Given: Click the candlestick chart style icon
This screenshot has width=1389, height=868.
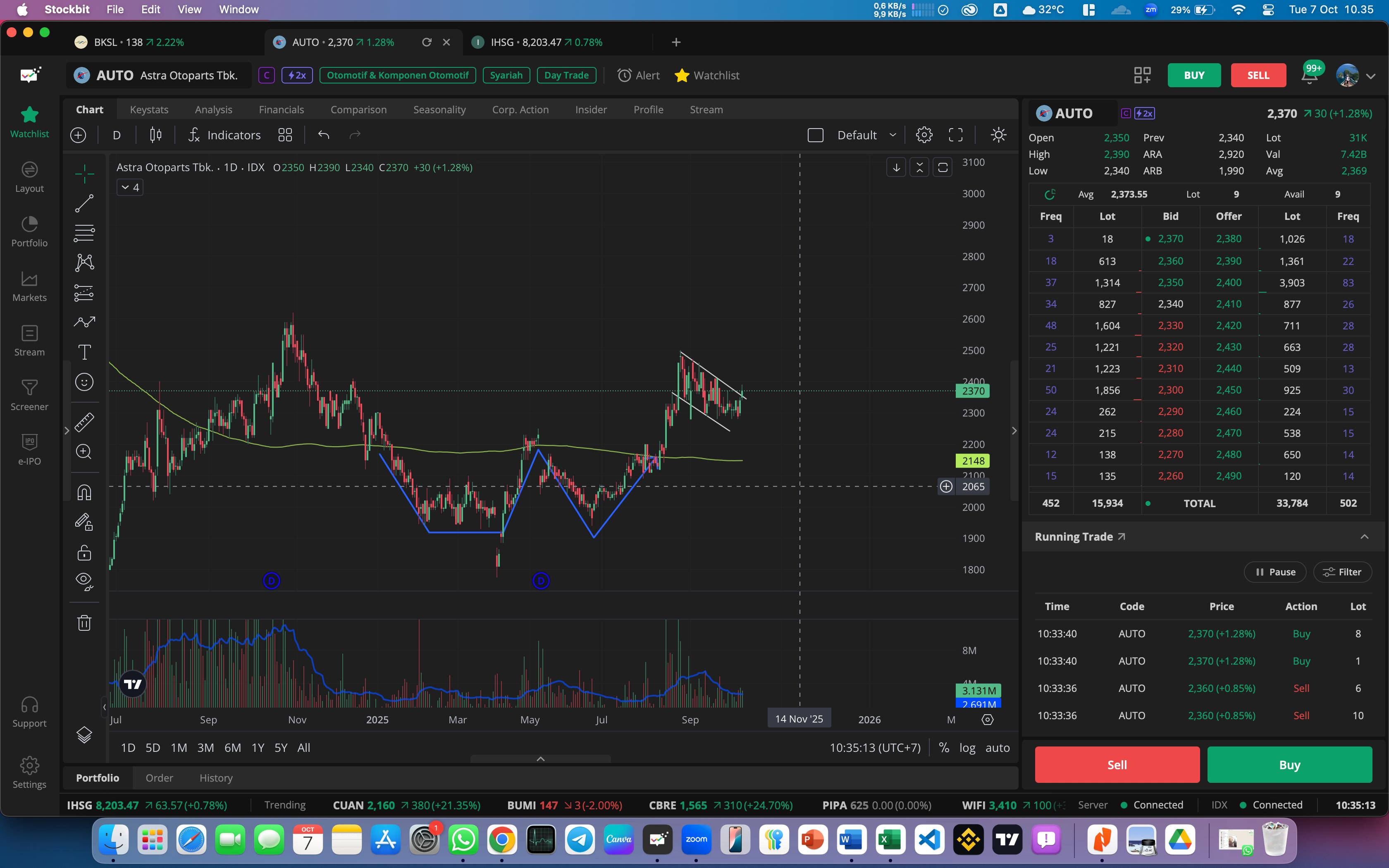Looking at the screenshot, I should 155,135.
